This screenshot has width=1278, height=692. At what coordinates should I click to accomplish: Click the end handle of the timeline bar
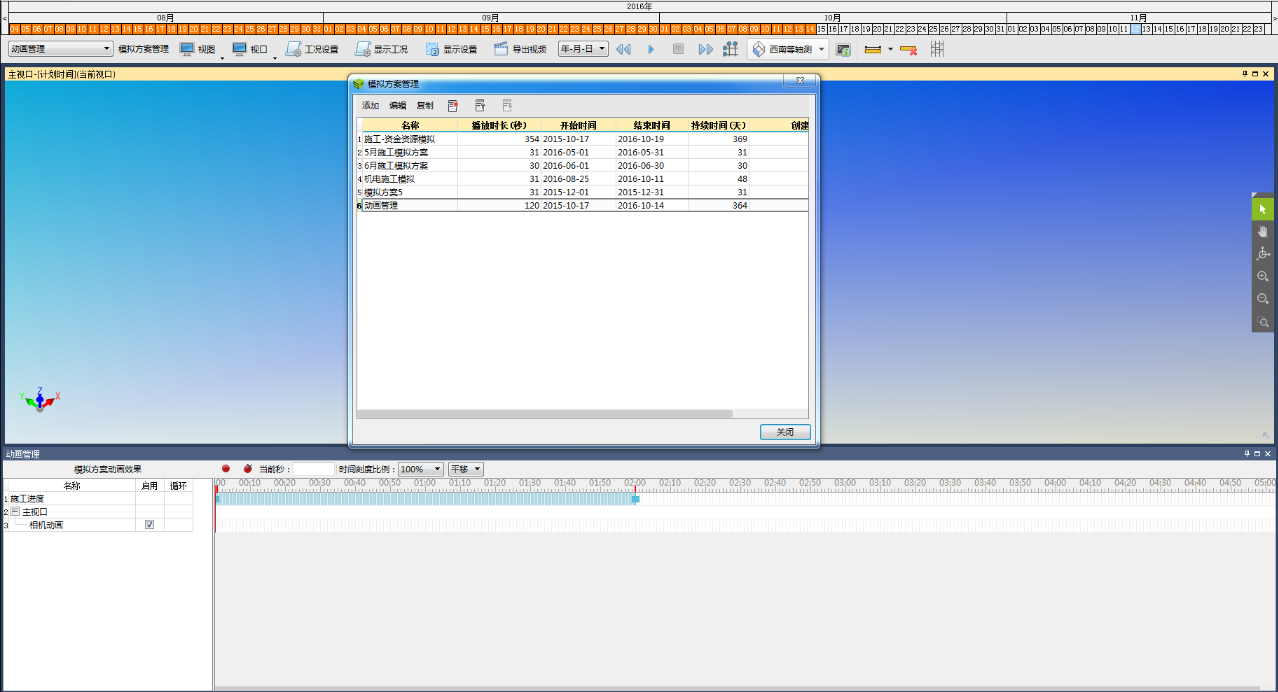click(635, 499)
